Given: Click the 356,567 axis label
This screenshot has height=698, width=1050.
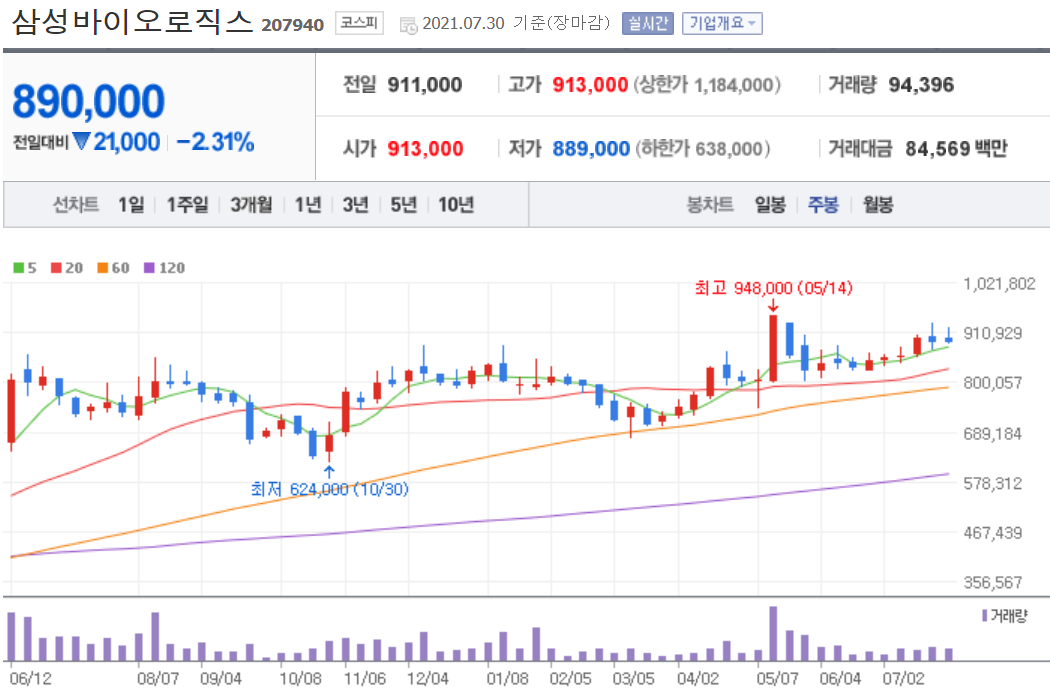Looking at the screenshot, I should pyautogui.click(x=992, y=583).
